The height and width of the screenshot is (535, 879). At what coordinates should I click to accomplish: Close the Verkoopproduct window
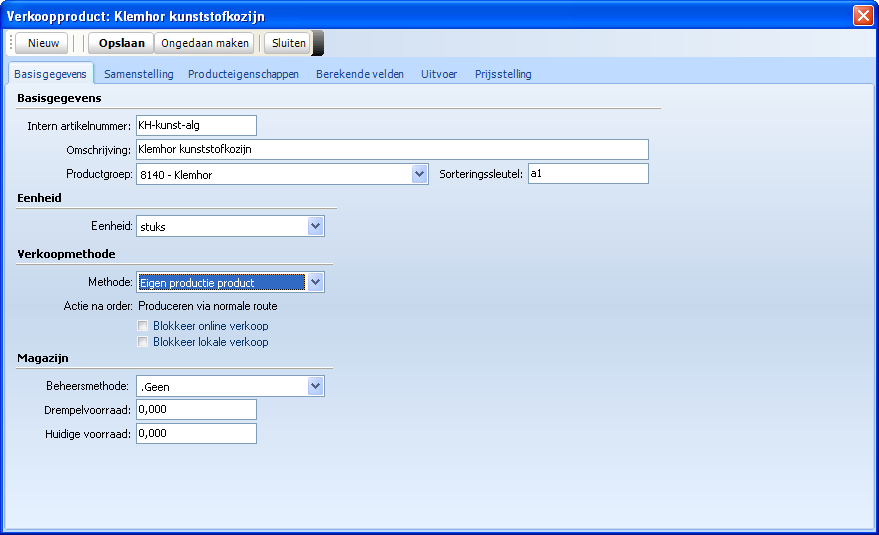click(x=863, y=15)
